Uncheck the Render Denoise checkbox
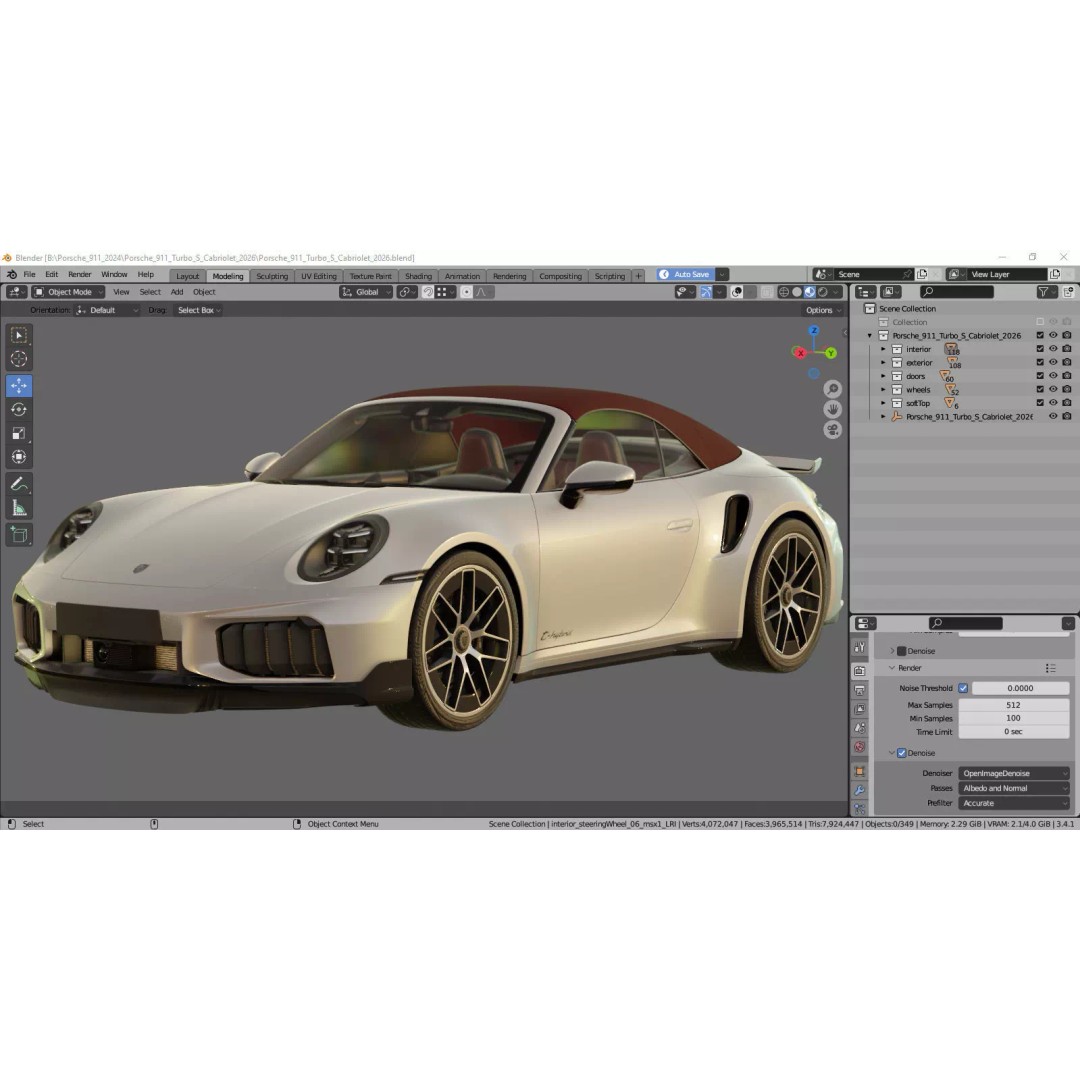Screen dimensions: 1080x1080 [x=902, y=753]
